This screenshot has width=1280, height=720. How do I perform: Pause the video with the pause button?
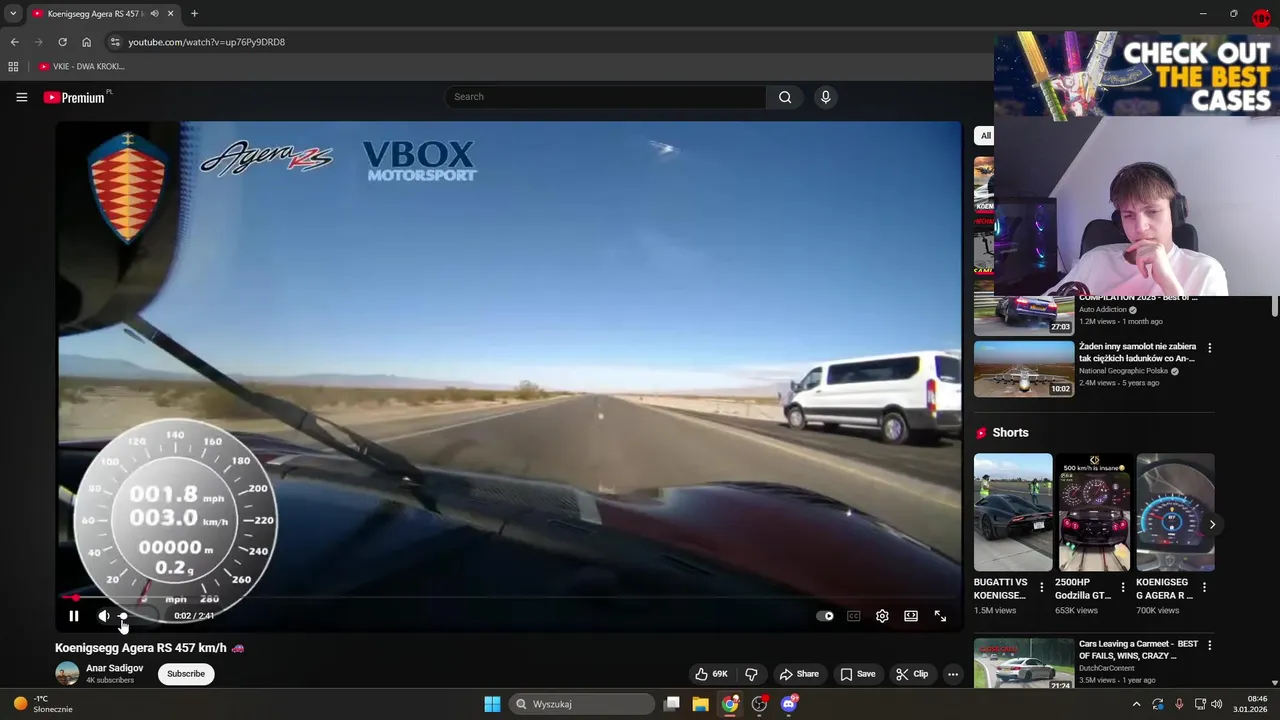tap(73, 616)
